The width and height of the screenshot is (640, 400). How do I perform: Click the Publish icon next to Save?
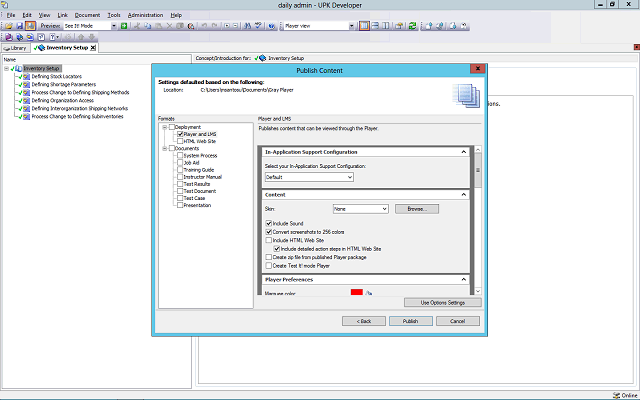pos(30,26)
